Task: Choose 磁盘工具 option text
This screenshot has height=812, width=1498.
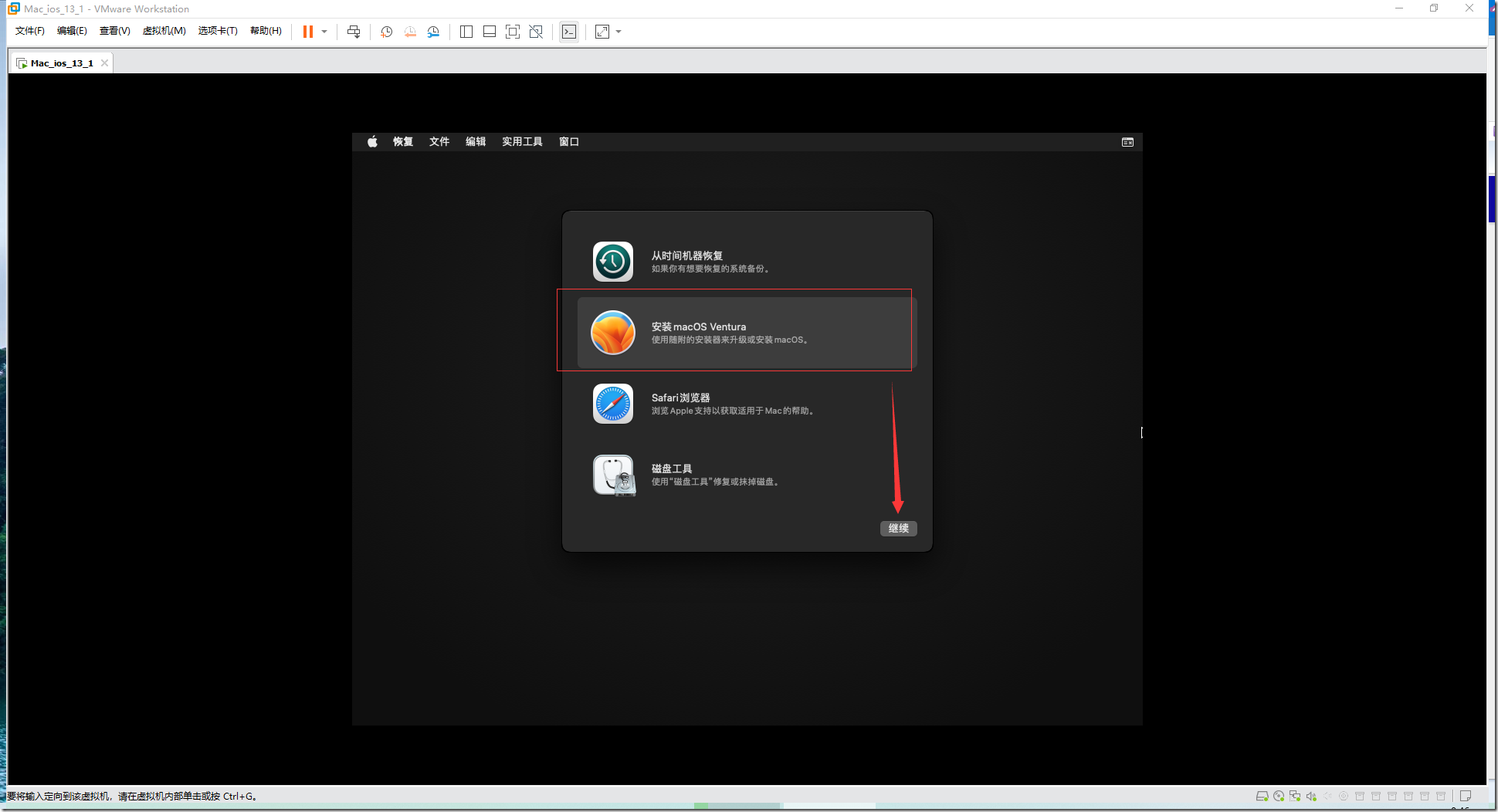Action: [x=672, y=469]
